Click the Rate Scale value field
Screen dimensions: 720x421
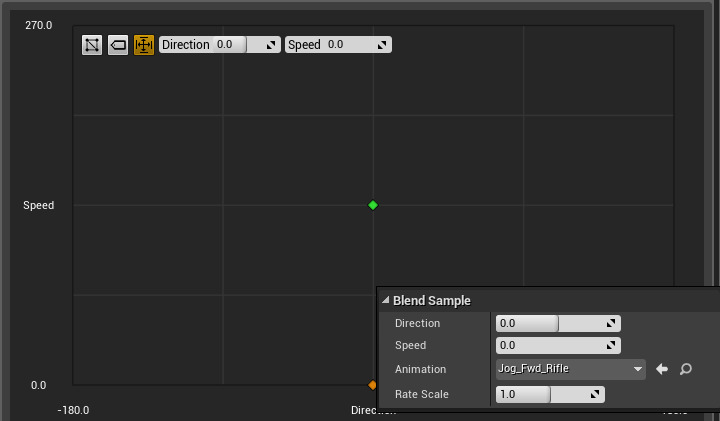550,394
